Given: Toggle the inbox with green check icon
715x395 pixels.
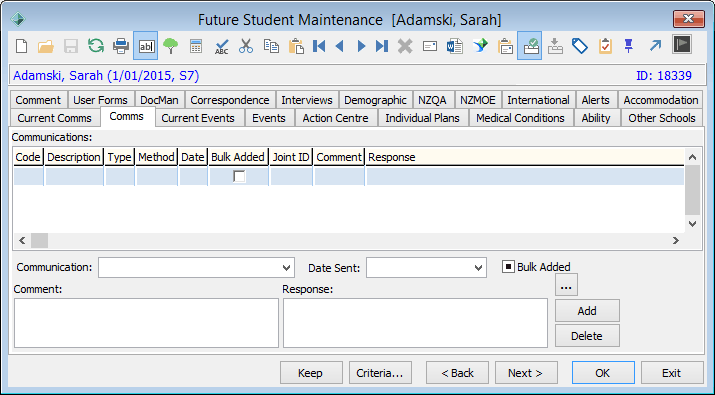Looking at the screenshot, I should tap(529, 46).
